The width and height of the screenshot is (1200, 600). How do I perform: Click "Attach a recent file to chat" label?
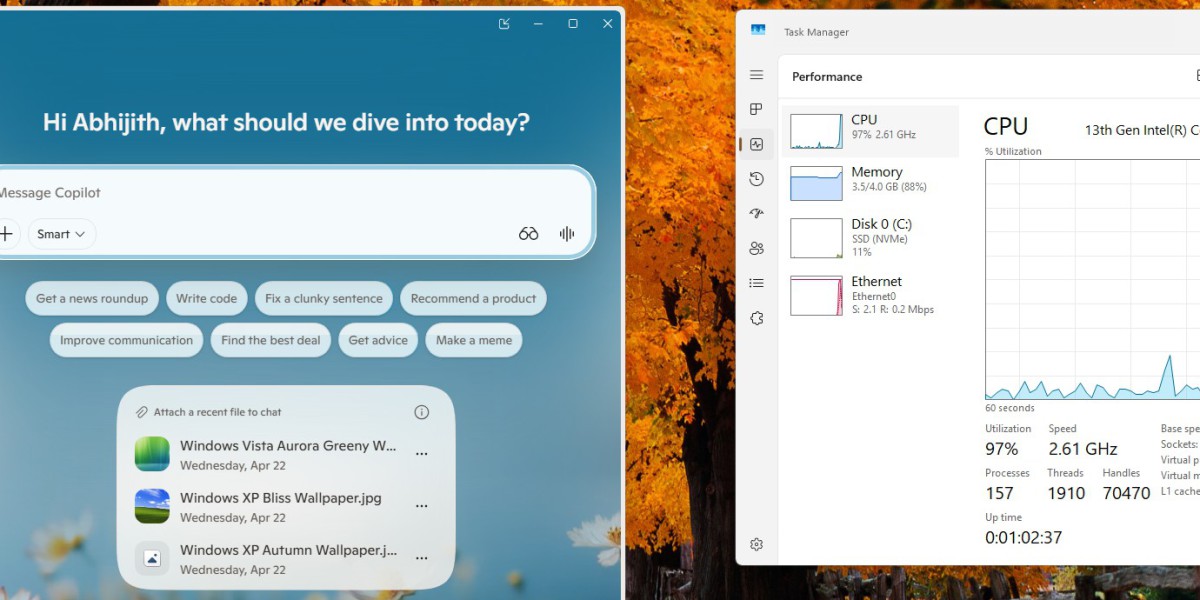pyautogui.click(x=217, y=412)
